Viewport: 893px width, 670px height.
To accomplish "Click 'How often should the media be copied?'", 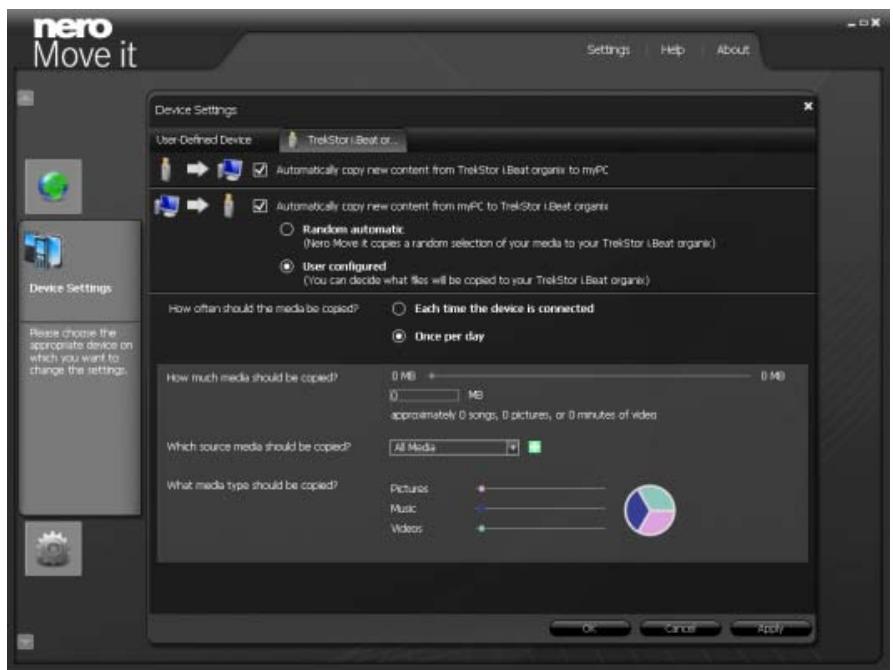I will click(x=263, y=308).
